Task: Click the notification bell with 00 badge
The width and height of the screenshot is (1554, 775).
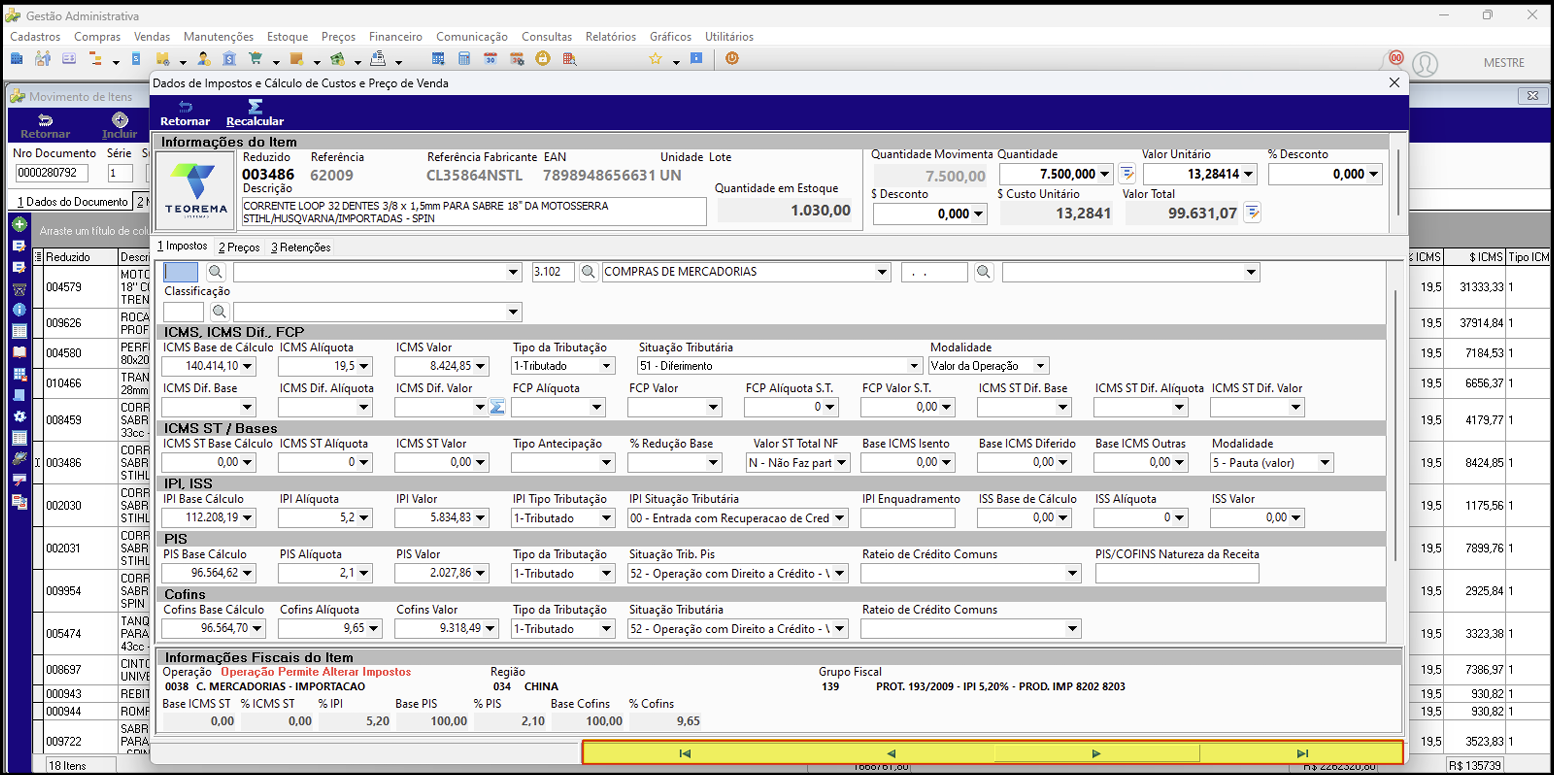Action: [x=1393, y=62]
